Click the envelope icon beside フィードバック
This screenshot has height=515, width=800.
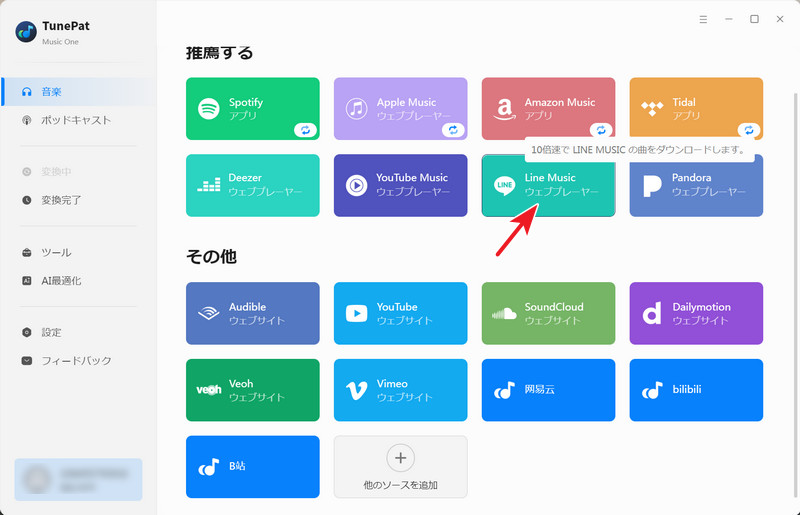(x=27, y=361)
